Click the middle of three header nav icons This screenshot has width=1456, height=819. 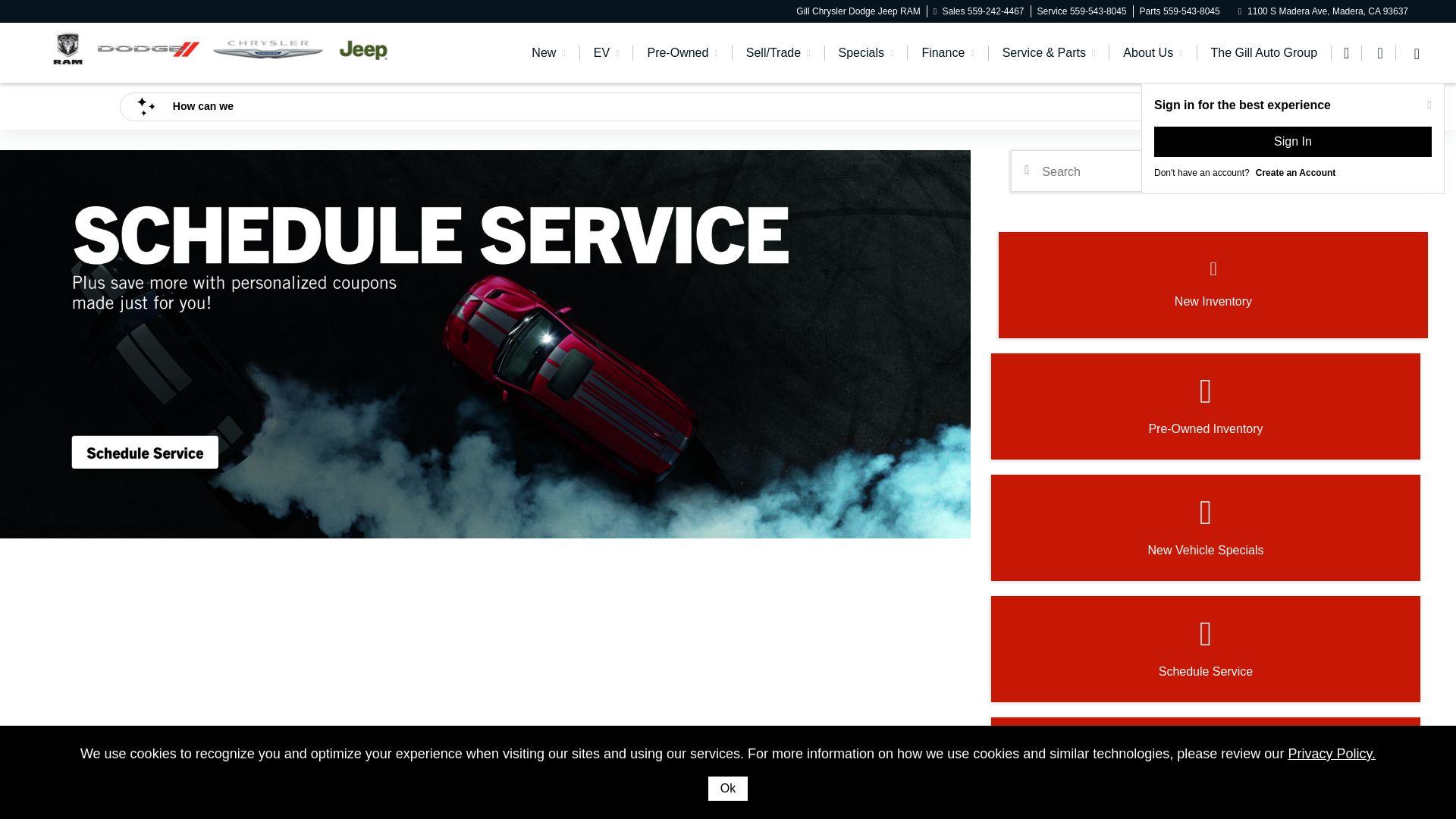(x=1380, y=53)
